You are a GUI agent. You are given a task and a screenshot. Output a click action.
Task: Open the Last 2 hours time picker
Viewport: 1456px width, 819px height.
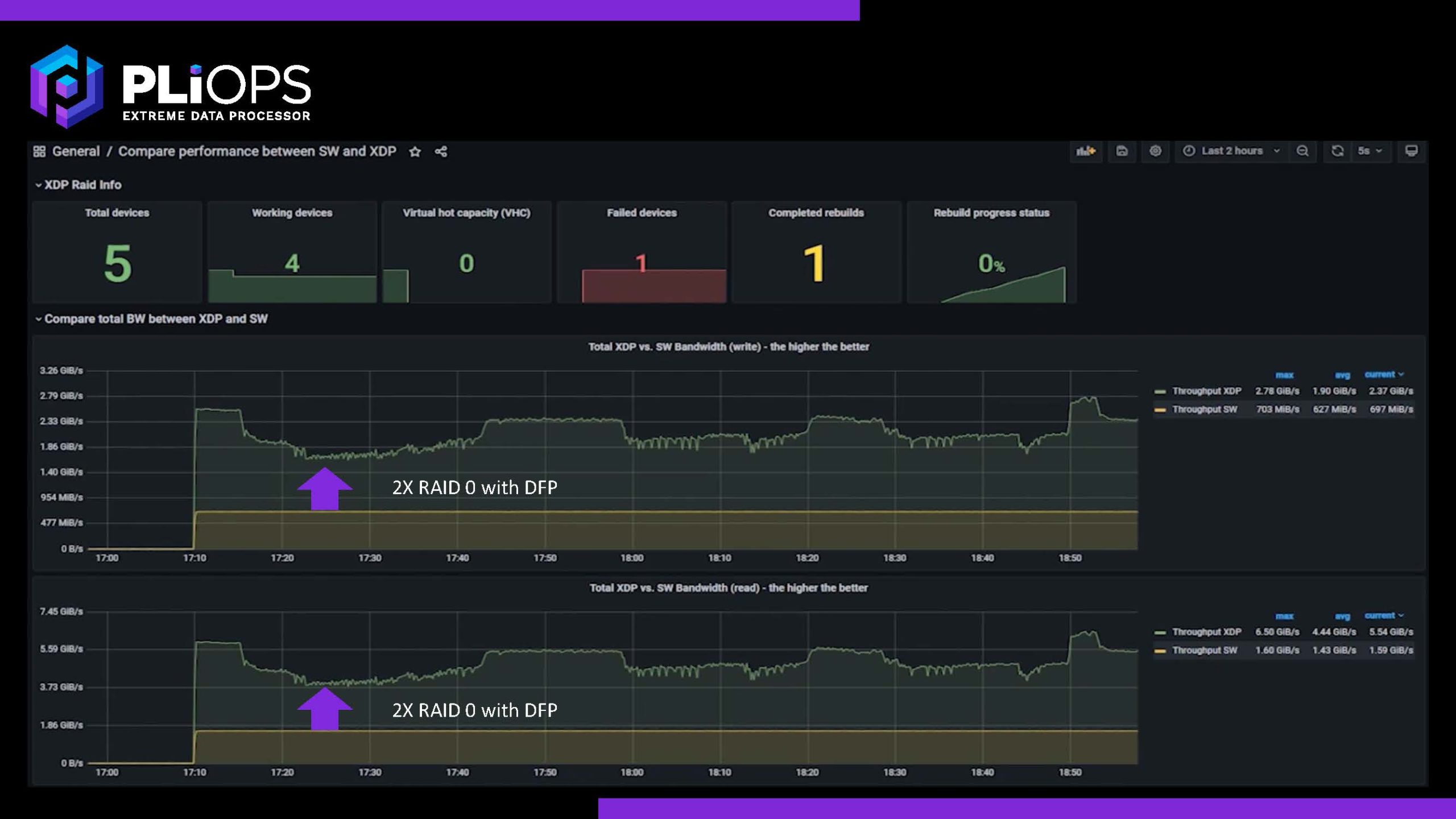pos(1231,151)
